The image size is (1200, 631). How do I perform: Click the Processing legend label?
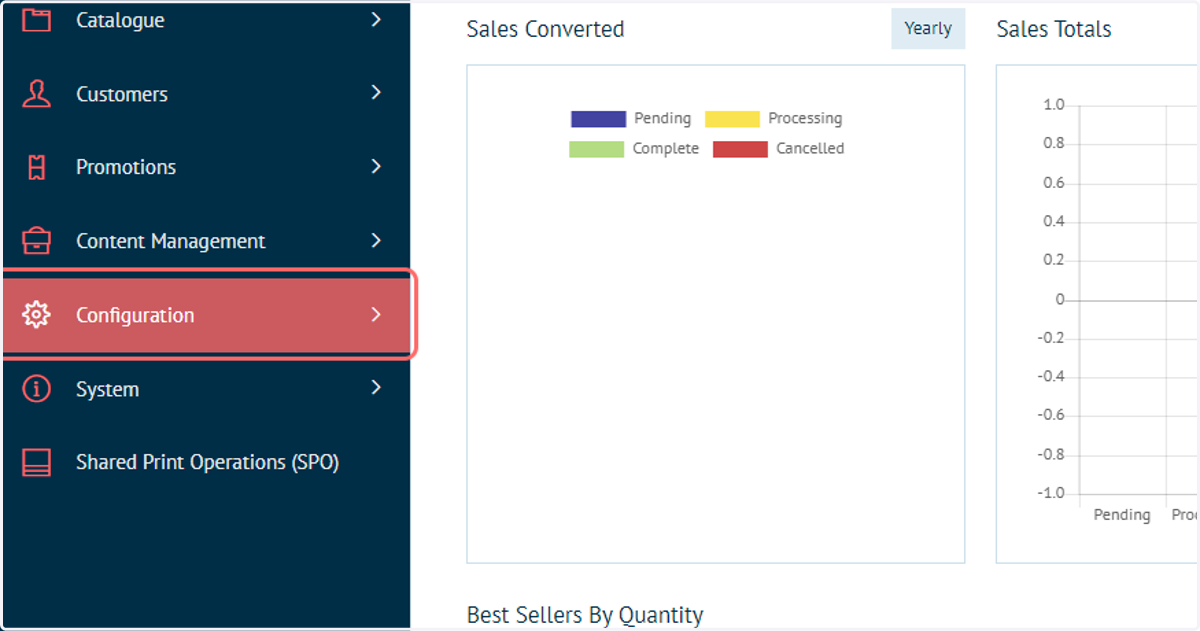805,118
